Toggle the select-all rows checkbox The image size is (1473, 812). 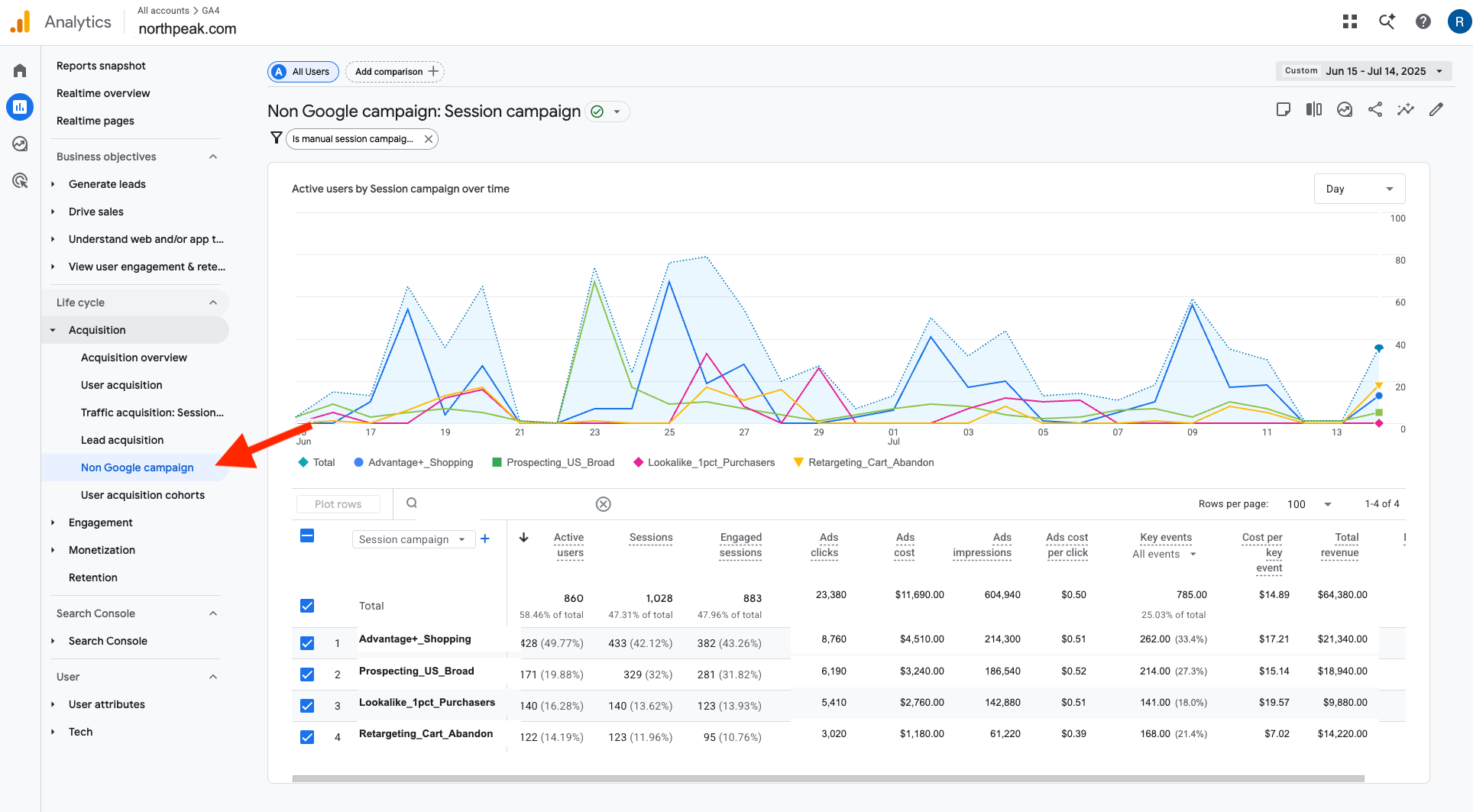pyautogui.click(x=307, y=535)
